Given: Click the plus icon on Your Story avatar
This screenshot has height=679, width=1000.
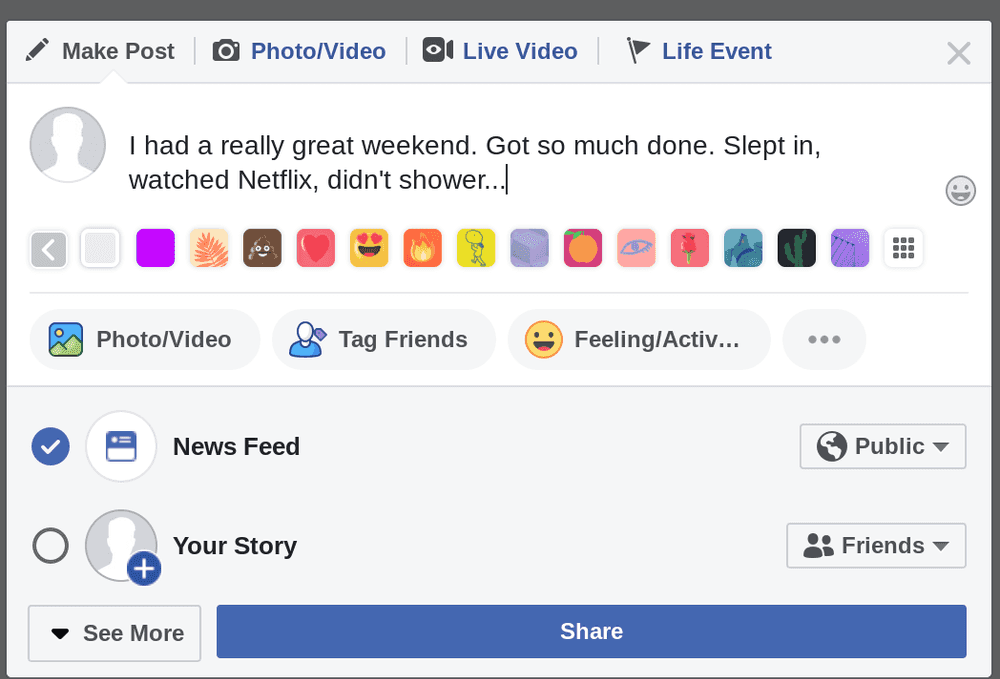Looking at the screenshot, I should pos(144,569).
